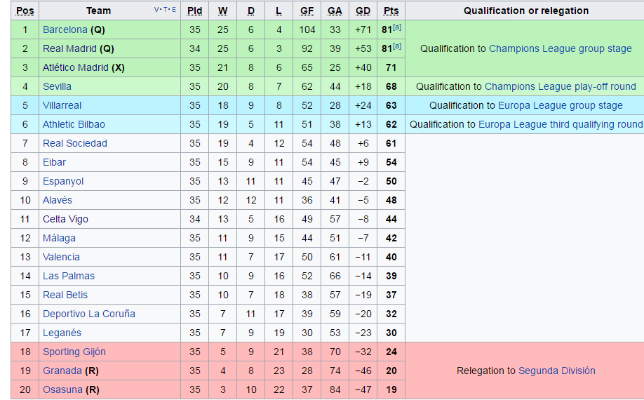Image resolution: width=644 pixels, height=400 pixels.
Task: Open the Deportivo La Coruña link
Action: pyautogui.click(x=89, y=314)
